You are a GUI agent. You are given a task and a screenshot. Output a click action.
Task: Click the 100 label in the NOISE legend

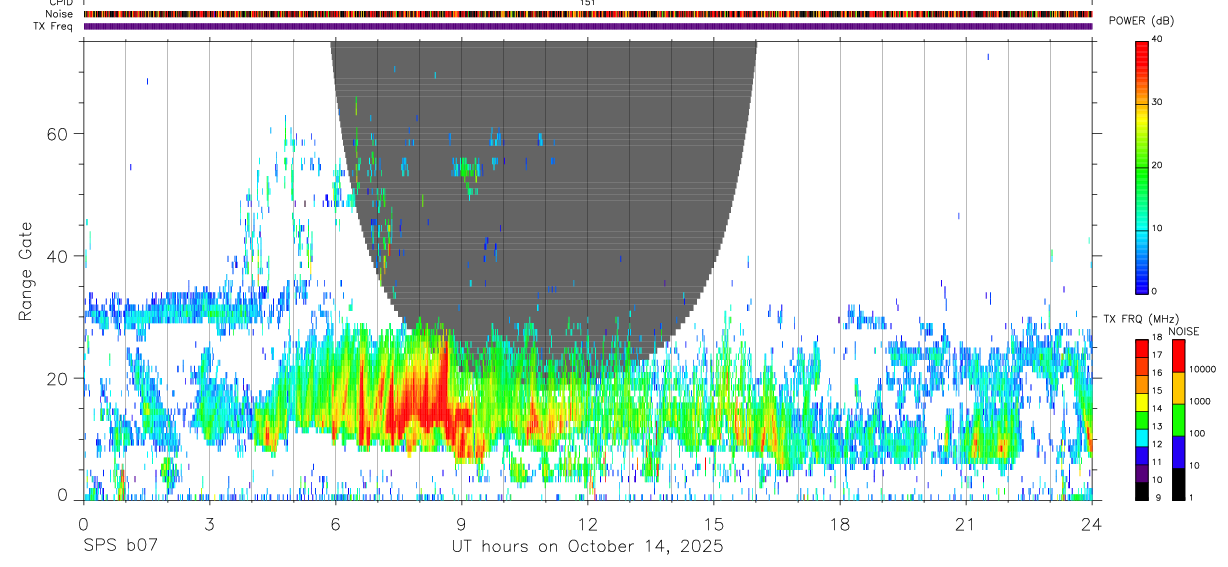pyautogui.click(x=1197, y=433)
